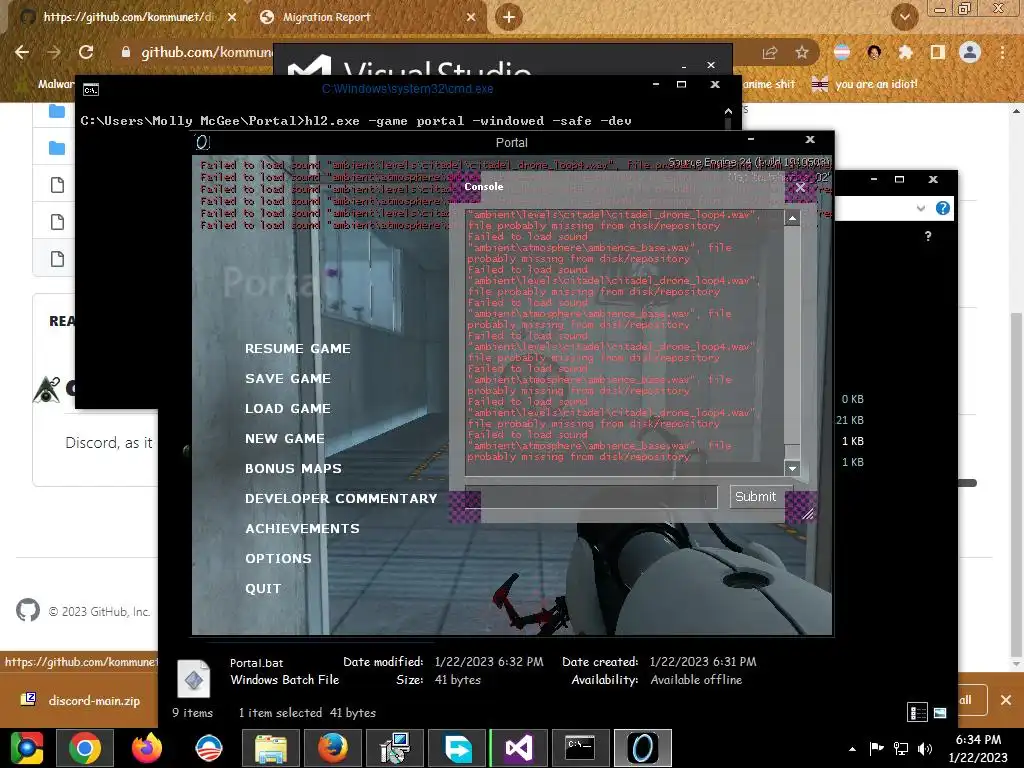Open ACHIEVEMENTS in Portal menu
The image size is (1024, 768).
tap(302, 529)
